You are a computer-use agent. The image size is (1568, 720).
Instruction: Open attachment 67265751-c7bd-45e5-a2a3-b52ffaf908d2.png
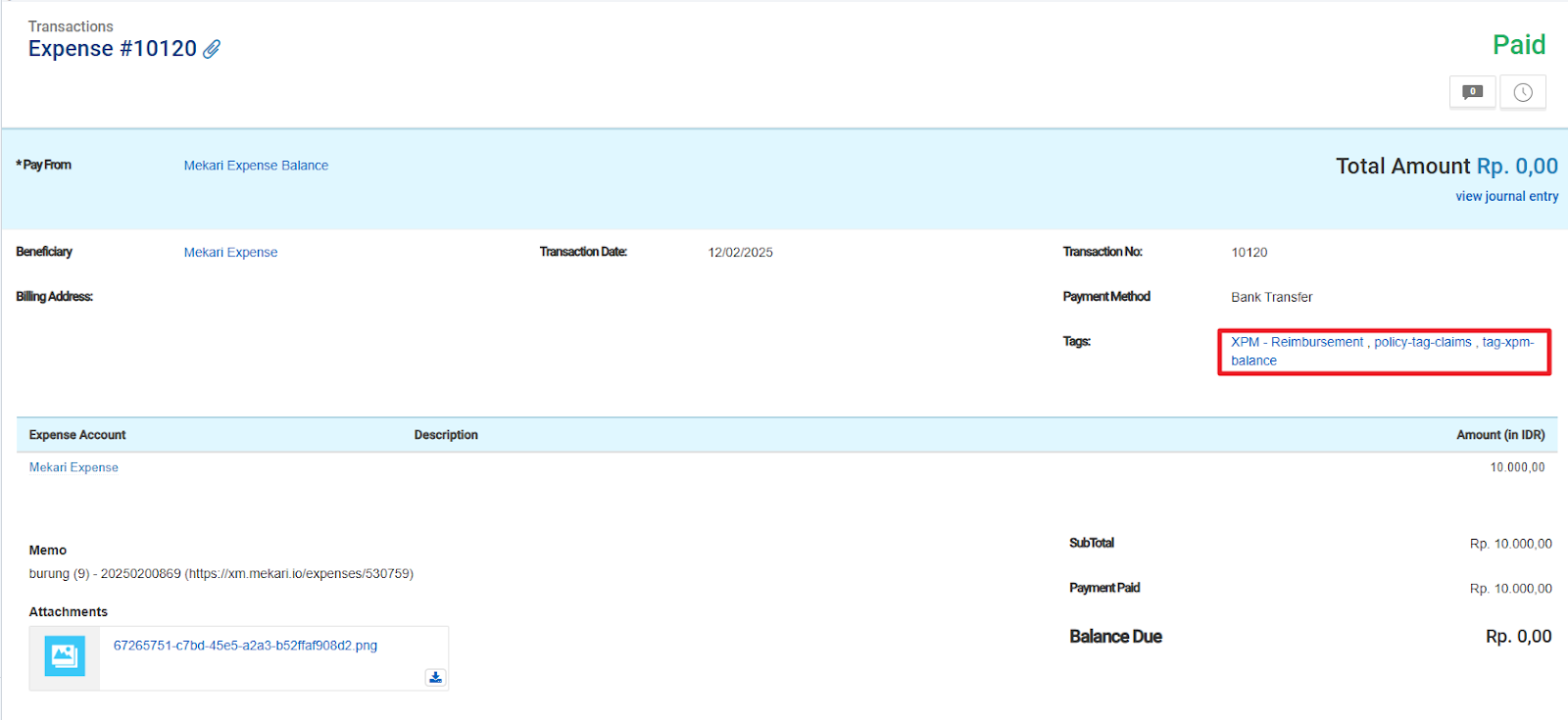[245, 646]
